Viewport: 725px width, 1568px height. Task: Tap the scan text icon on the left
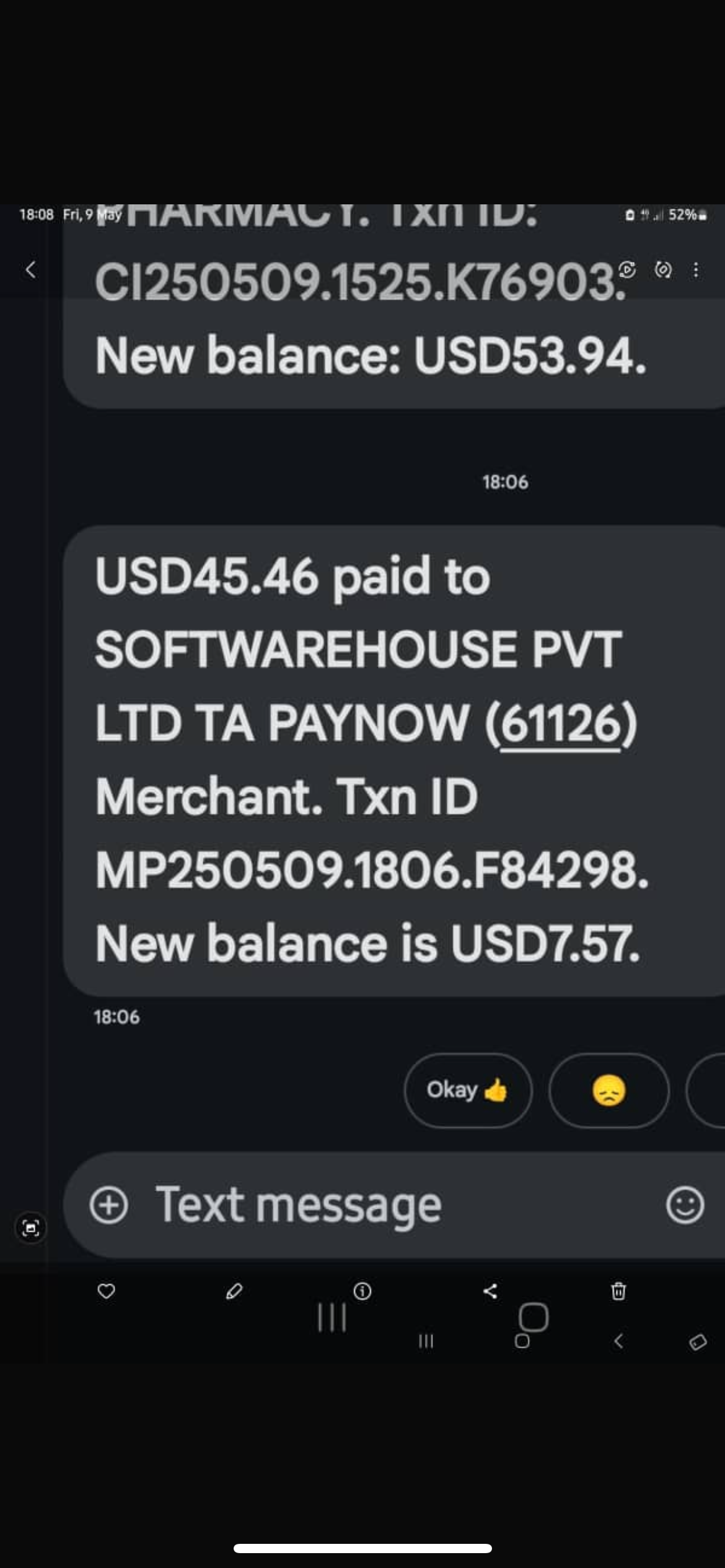[30, 1227]
